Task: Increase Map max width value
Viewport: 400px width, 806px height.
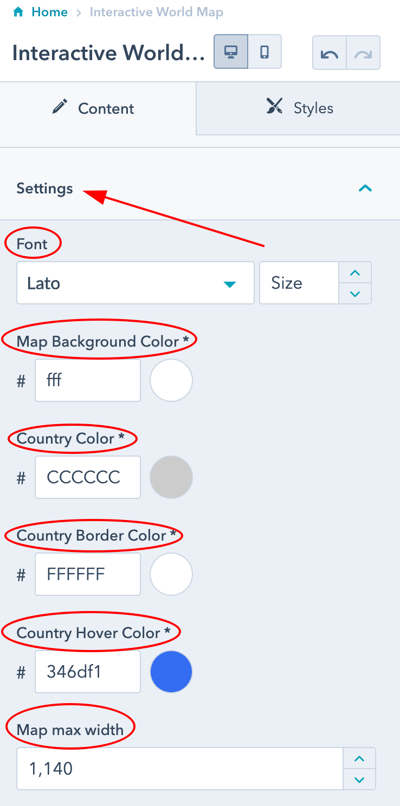Action: pyautogui.click(x=359, y=758)
